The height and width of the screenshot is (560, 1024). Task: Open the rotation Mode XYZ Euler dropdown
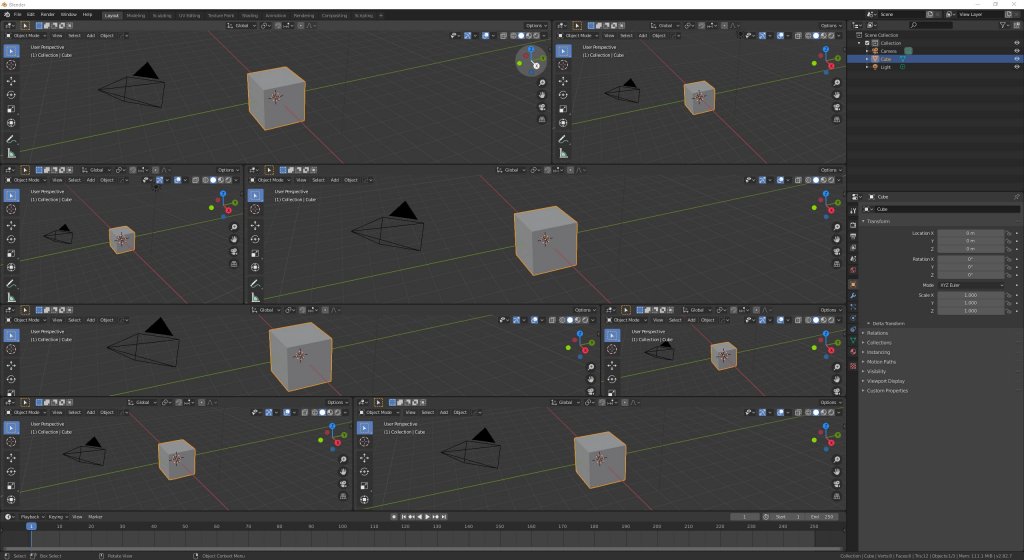click(970, 285)
